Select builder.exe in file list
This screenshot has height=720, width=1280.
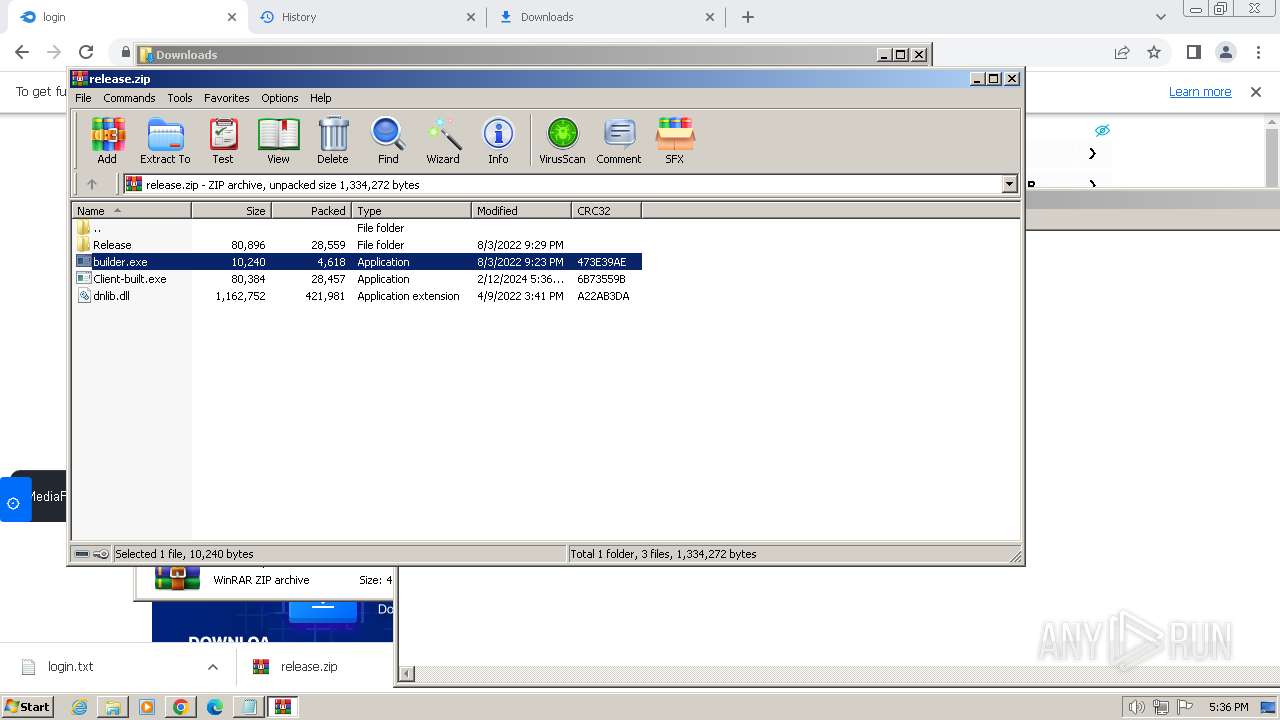coord(356,262)
